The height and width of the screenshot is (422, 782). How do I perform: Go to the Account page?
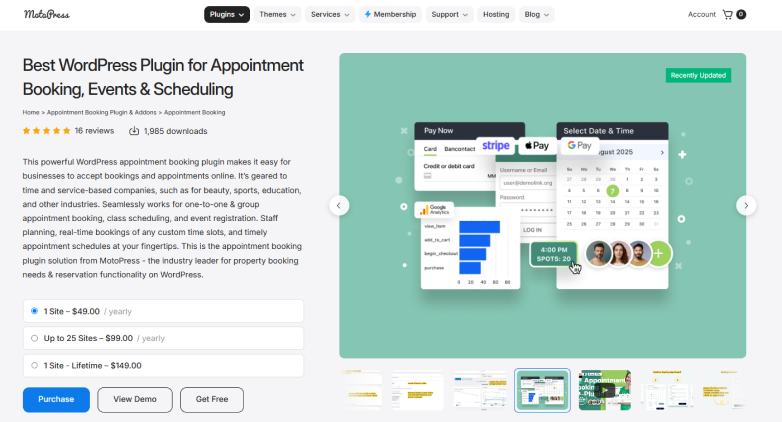[x=702, y=14]
